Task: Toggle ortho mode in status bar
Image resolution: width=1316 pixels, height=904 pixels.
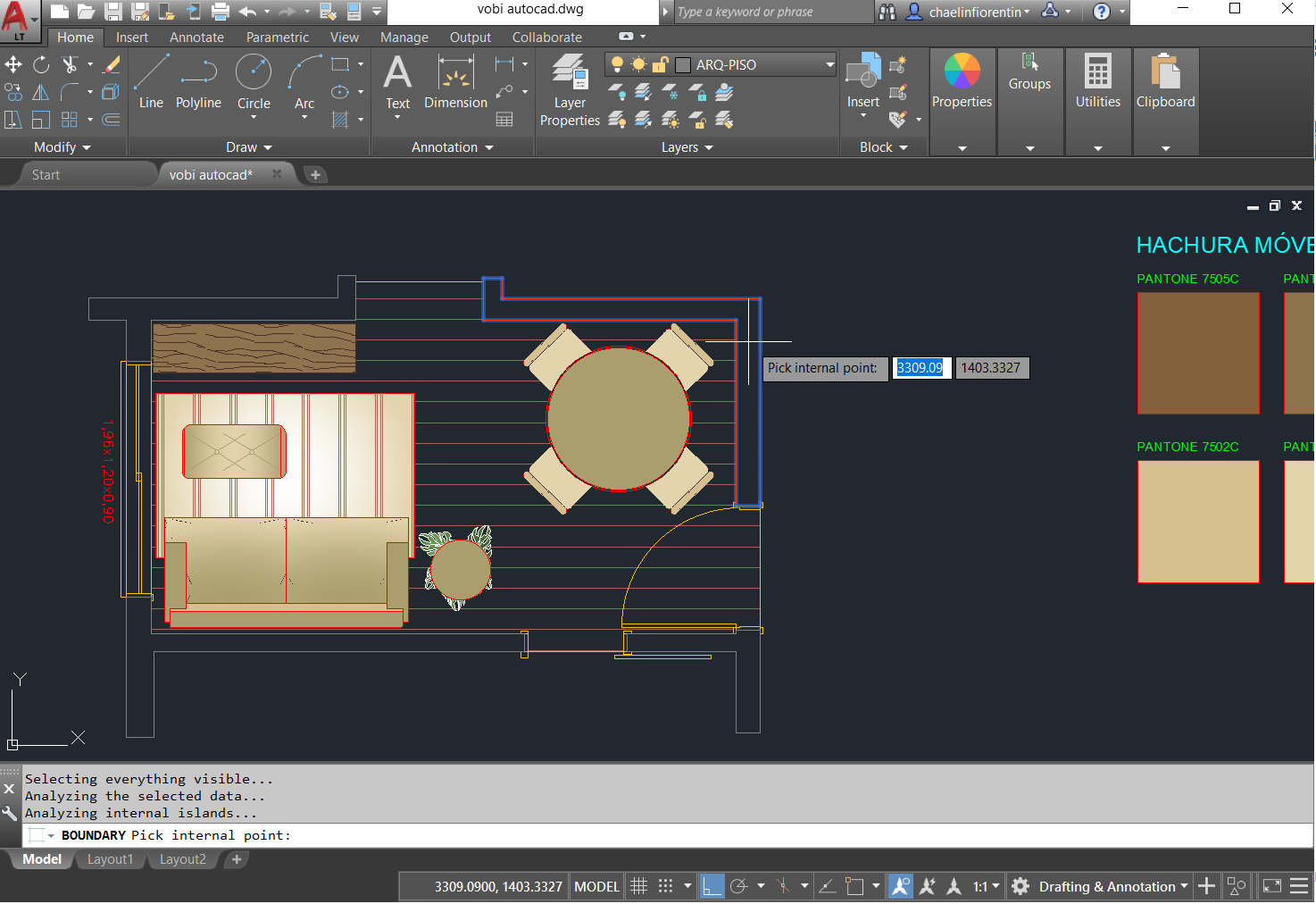Action: click(x=712, y=886)
